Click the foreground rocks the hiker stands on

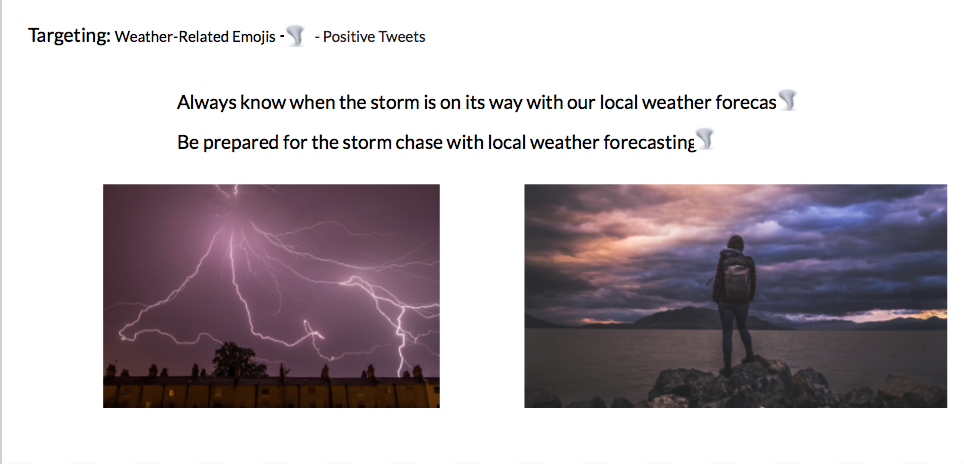pyautogui.click(x=738, y=385)
